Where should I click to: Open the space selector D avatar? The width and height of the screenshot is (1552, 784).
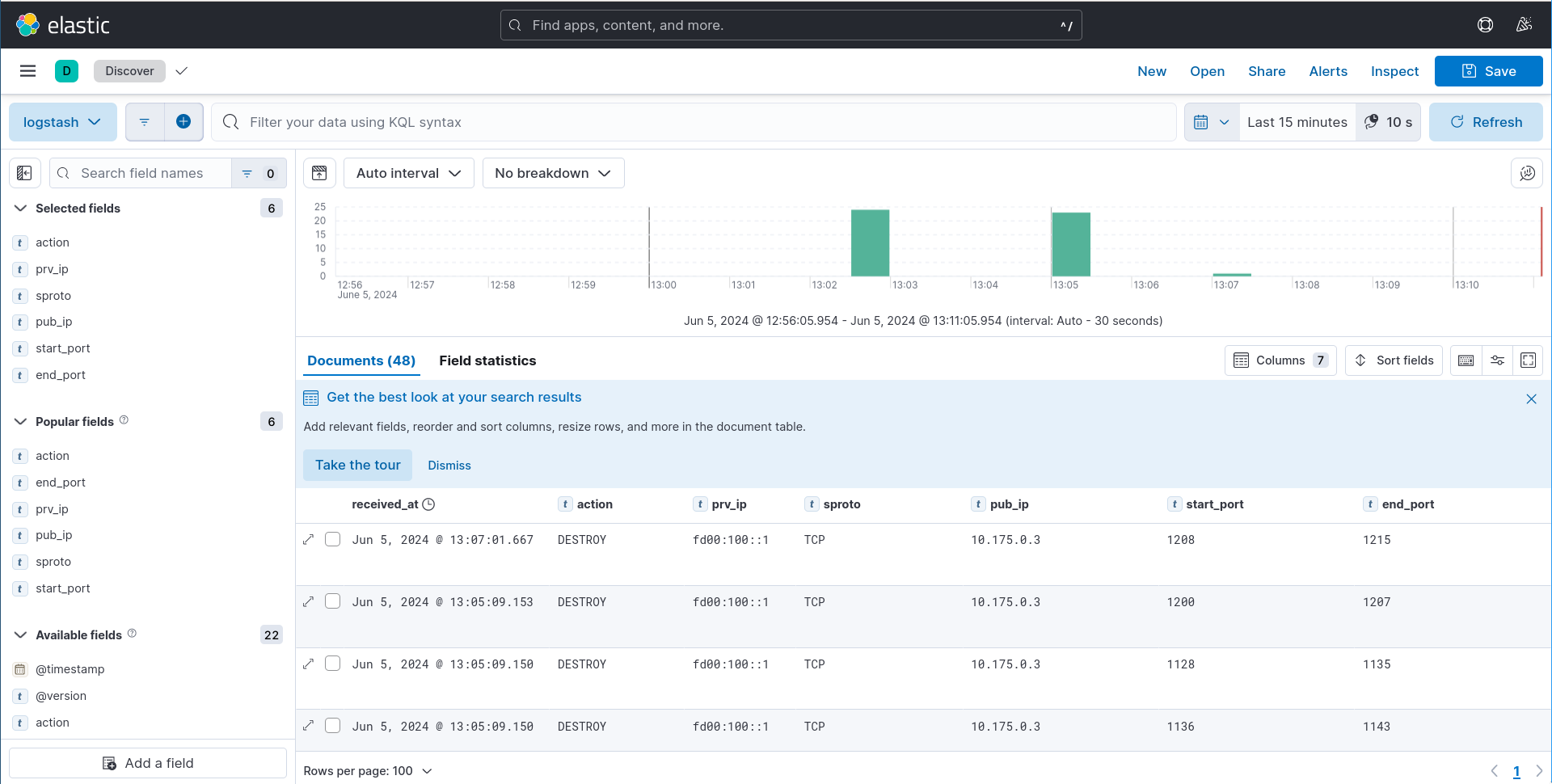pyautogui.click(x=67, y=71)
